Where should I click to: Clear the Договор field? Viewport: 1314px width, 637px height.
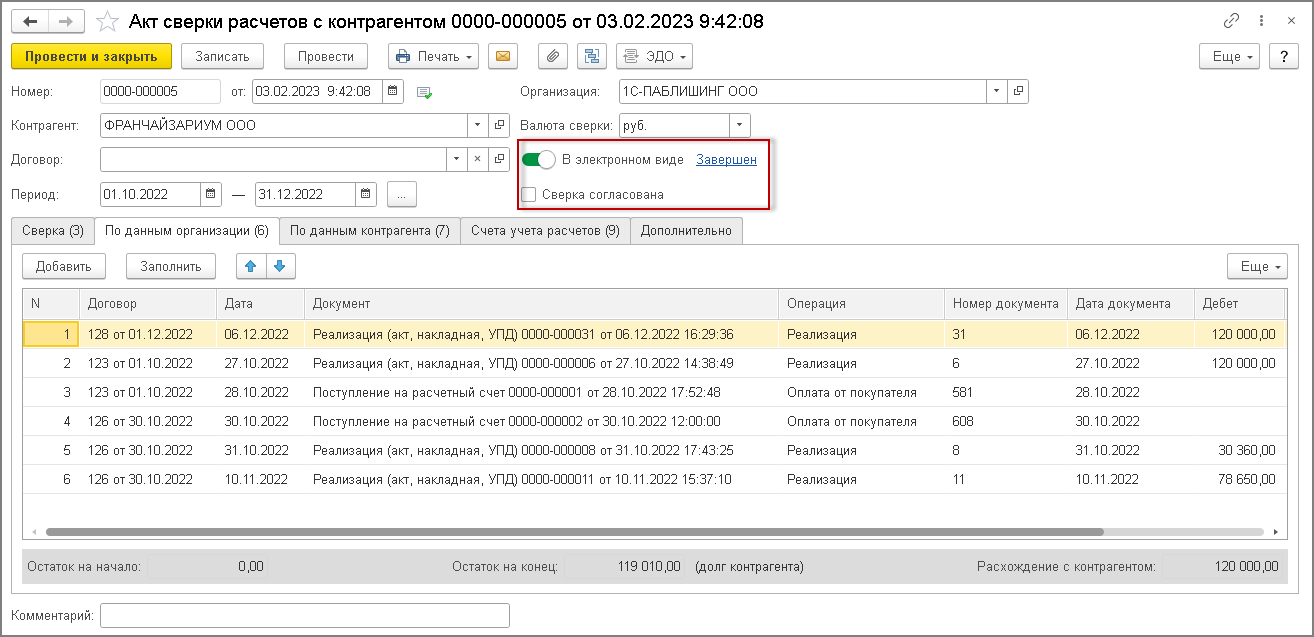click(x=477, y=159)
